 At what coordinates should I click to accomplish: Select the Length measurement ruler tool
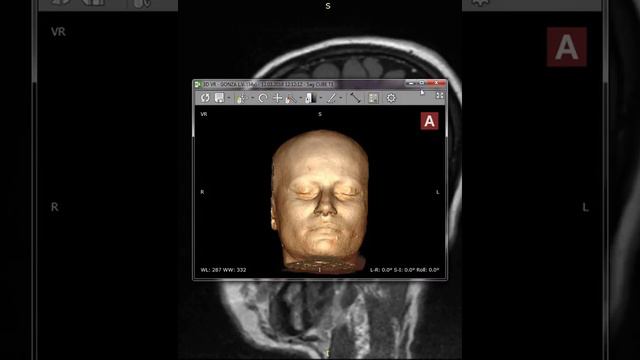pos(356,98)
